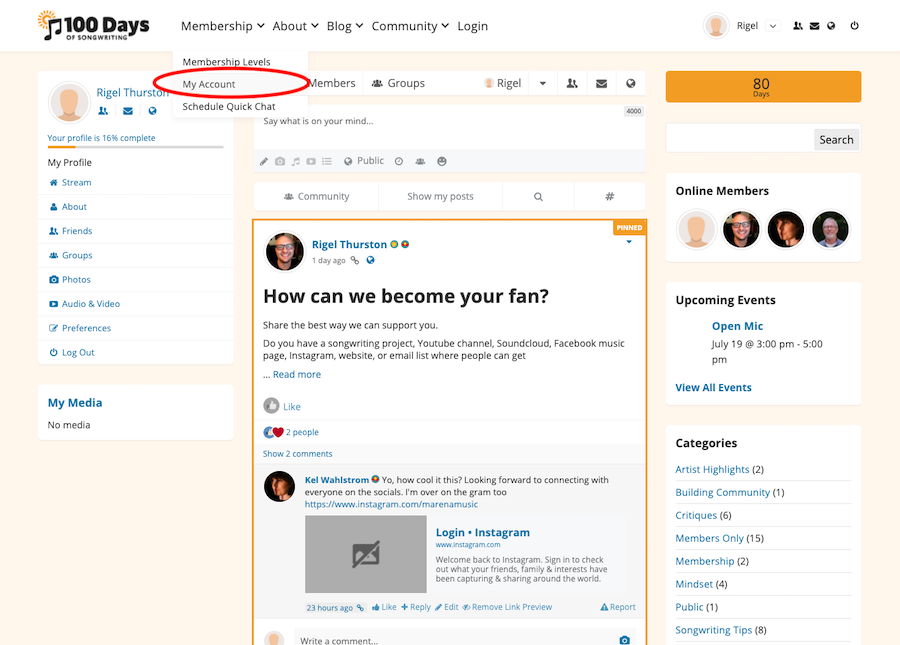Open notifications globe icon in top header
This screenshot has height=645, width=900.
(x=831, y=26)
